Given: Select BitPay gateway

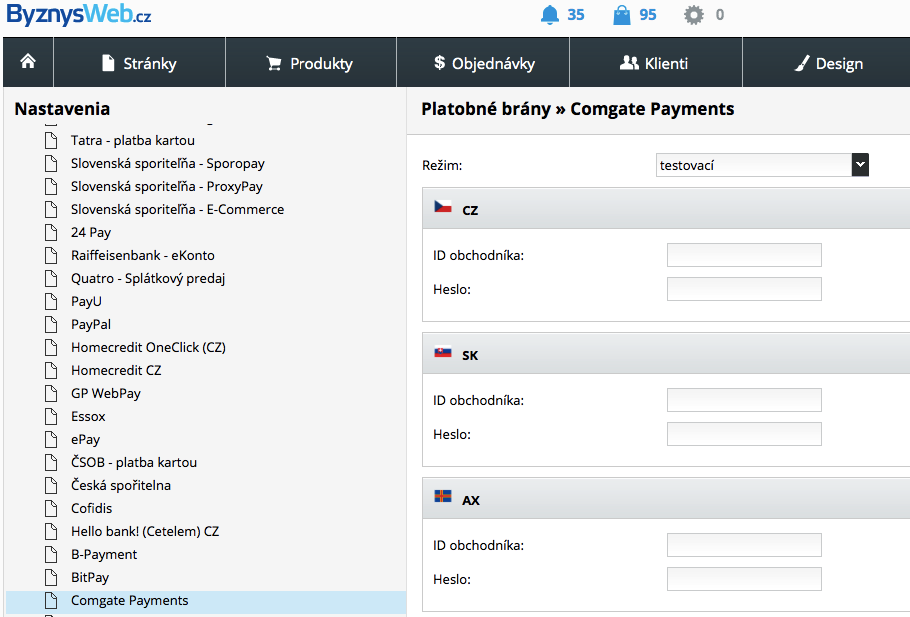Looking at the screenshot, I should coord(90,578).
